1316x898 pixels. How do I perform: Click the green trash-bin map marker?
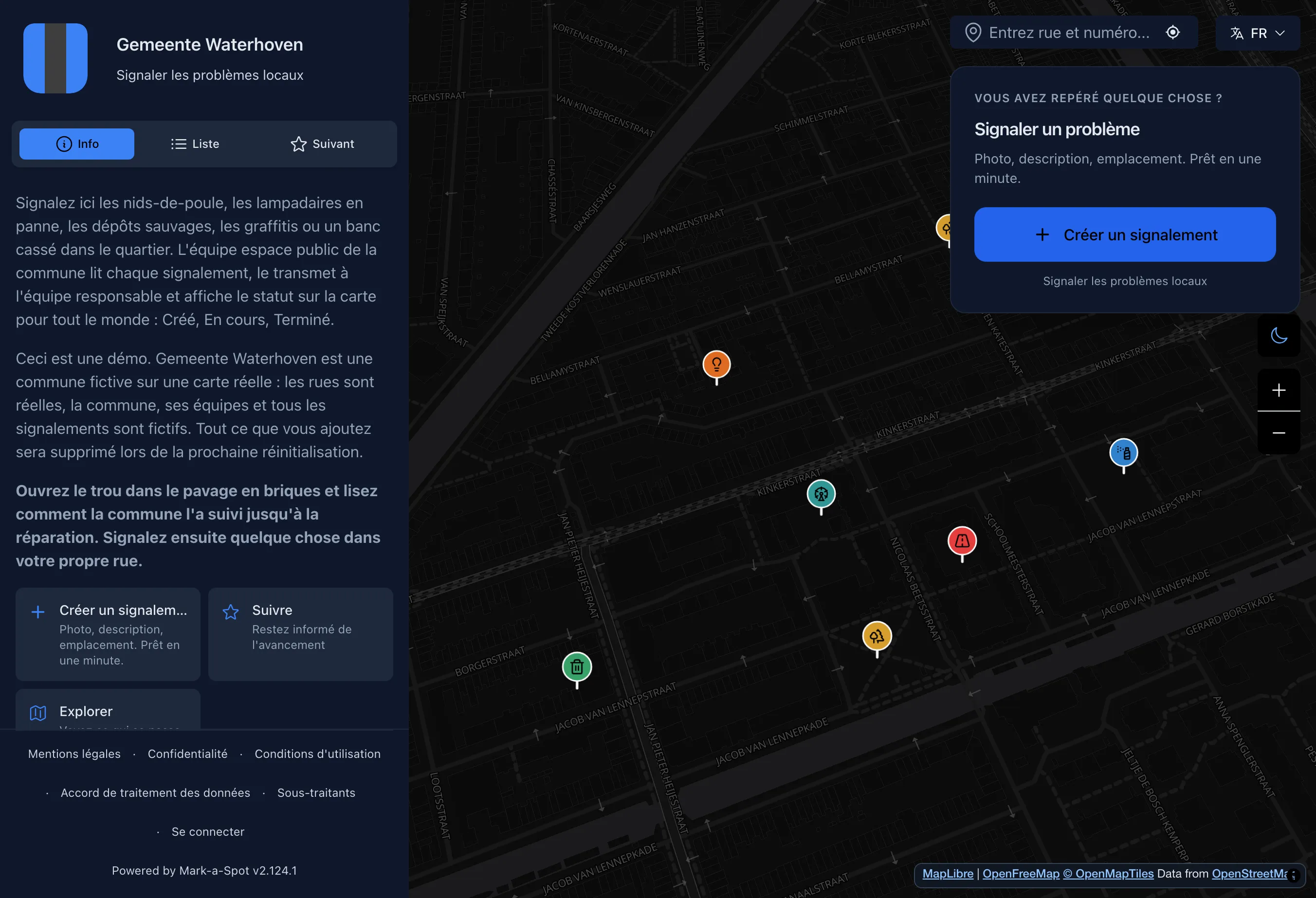[x=576, y=668]
